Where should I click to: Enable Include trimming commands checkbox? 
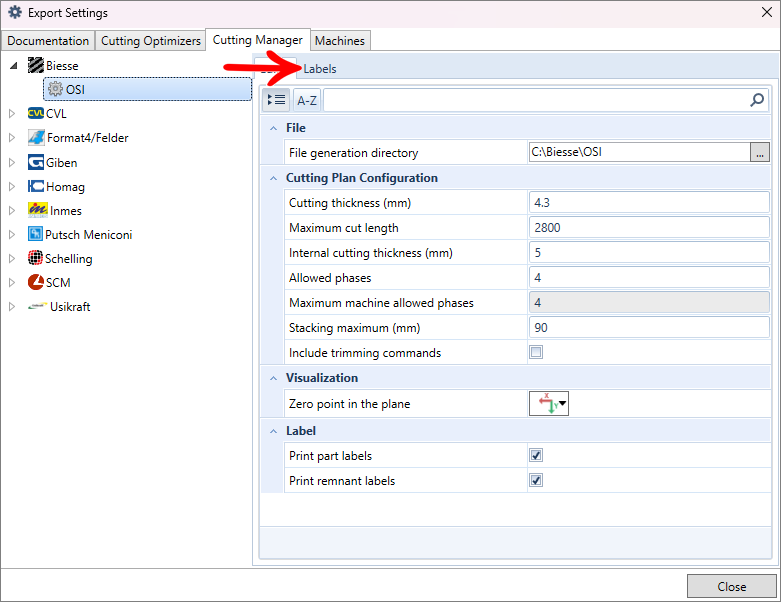click(536, 352)
